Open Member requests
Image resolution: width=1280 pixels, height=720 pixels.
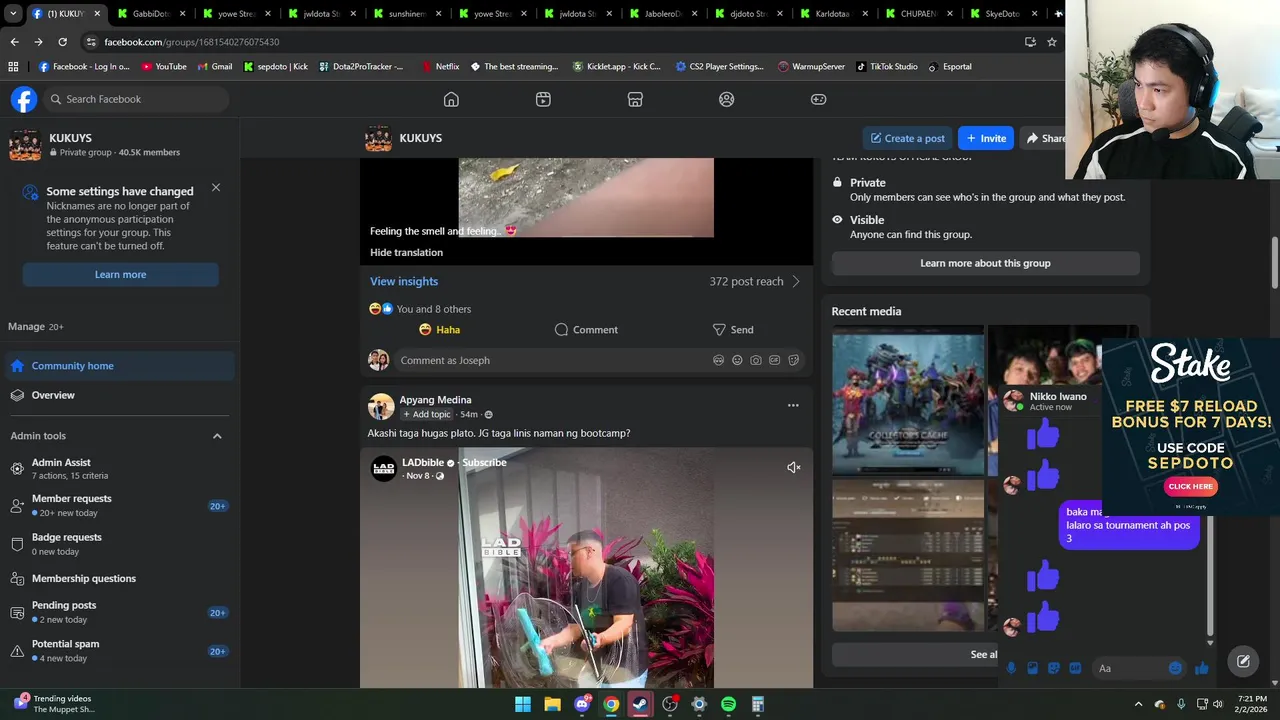[120, 505]
